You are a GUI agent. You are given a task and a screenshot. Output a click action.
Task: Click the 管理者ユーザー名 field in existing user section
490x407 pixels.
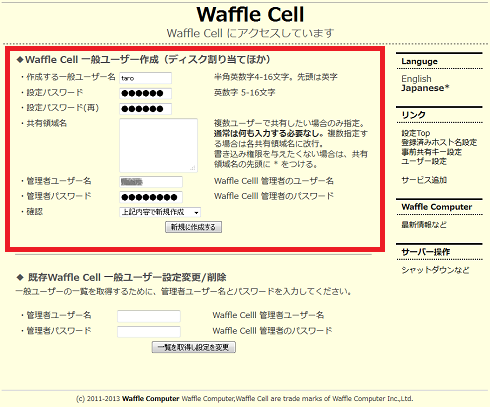(149, 316)
